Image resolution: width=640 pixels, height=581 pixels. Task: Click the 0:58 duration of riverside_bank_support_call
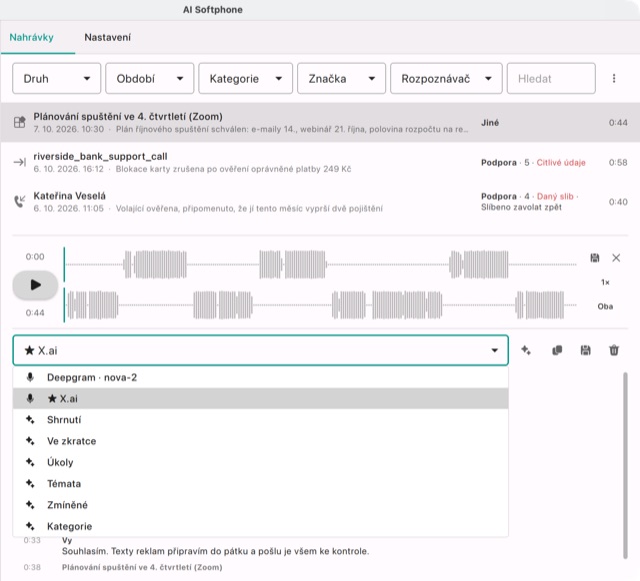point(618,163)
